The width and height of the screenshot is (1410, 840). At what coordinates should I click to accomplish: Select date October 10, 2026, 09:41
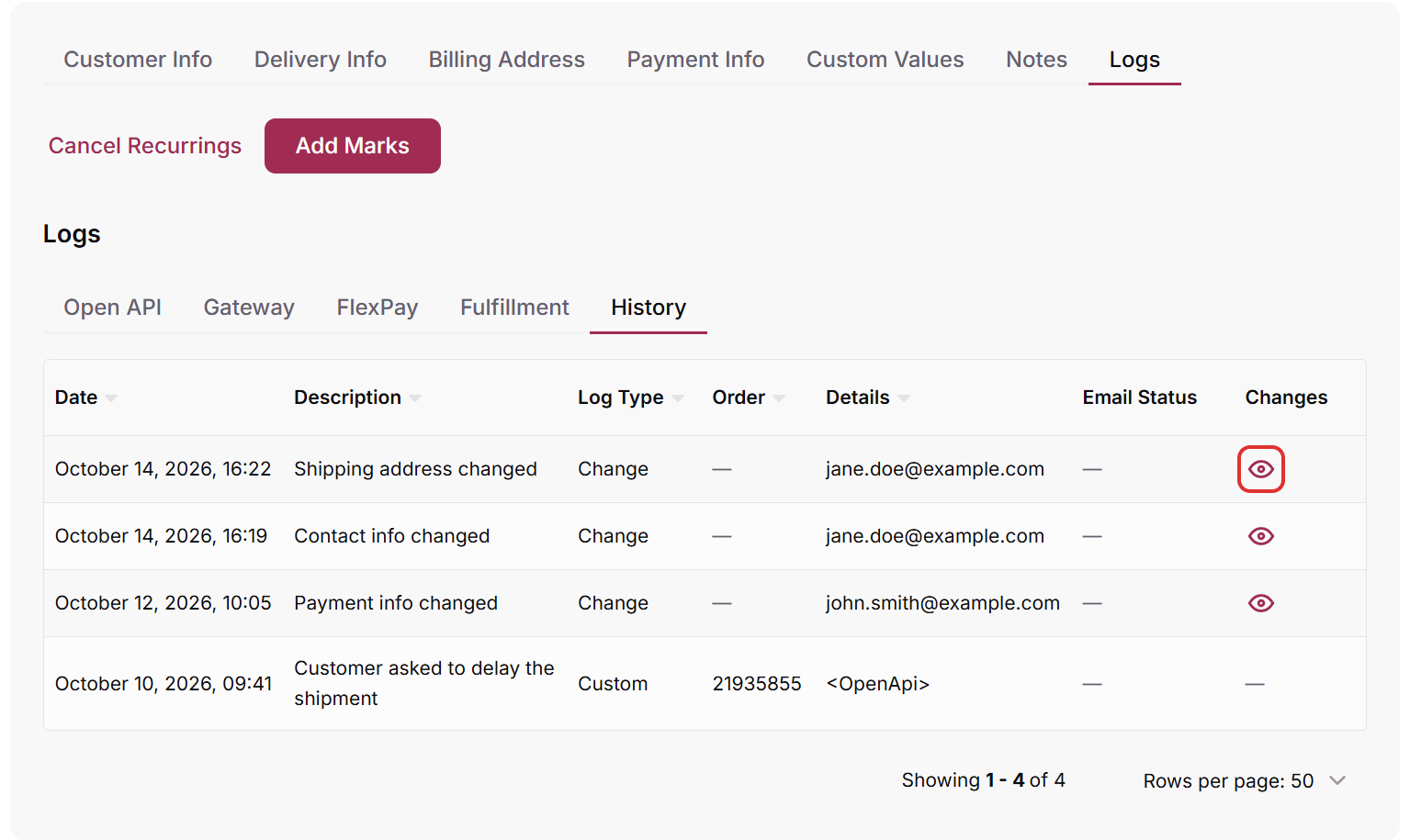tap(164, 684)
